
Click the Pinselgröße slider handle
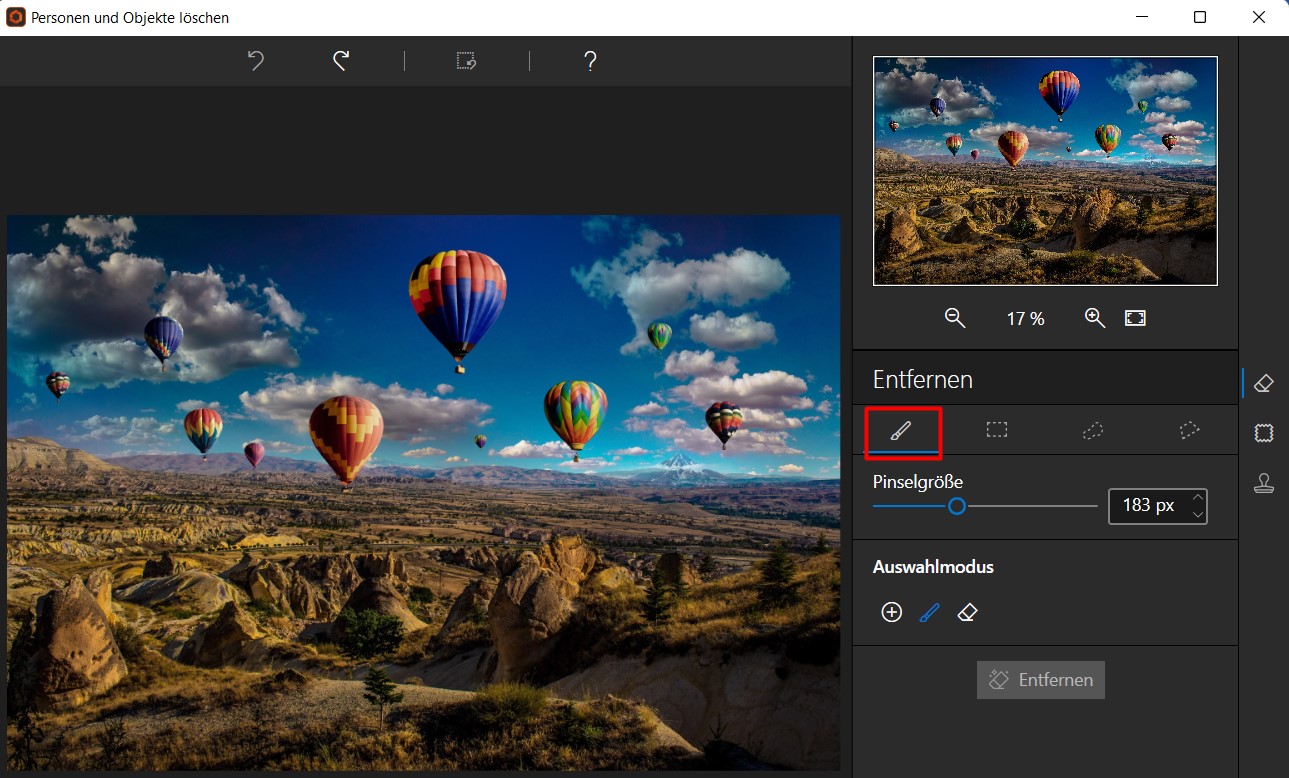tap(957, 506)
